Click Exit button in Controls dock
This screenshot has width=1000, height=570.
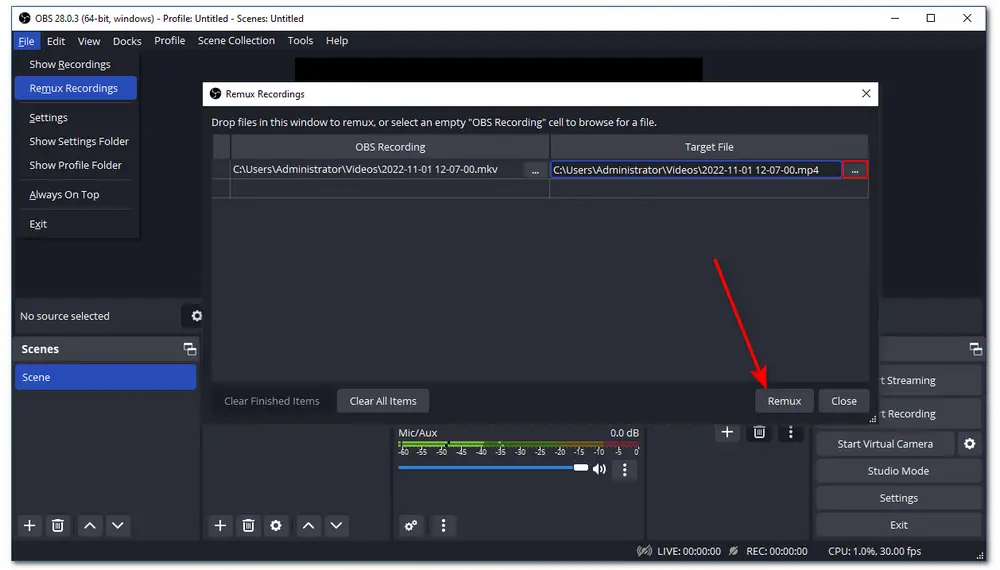(898, 525)
